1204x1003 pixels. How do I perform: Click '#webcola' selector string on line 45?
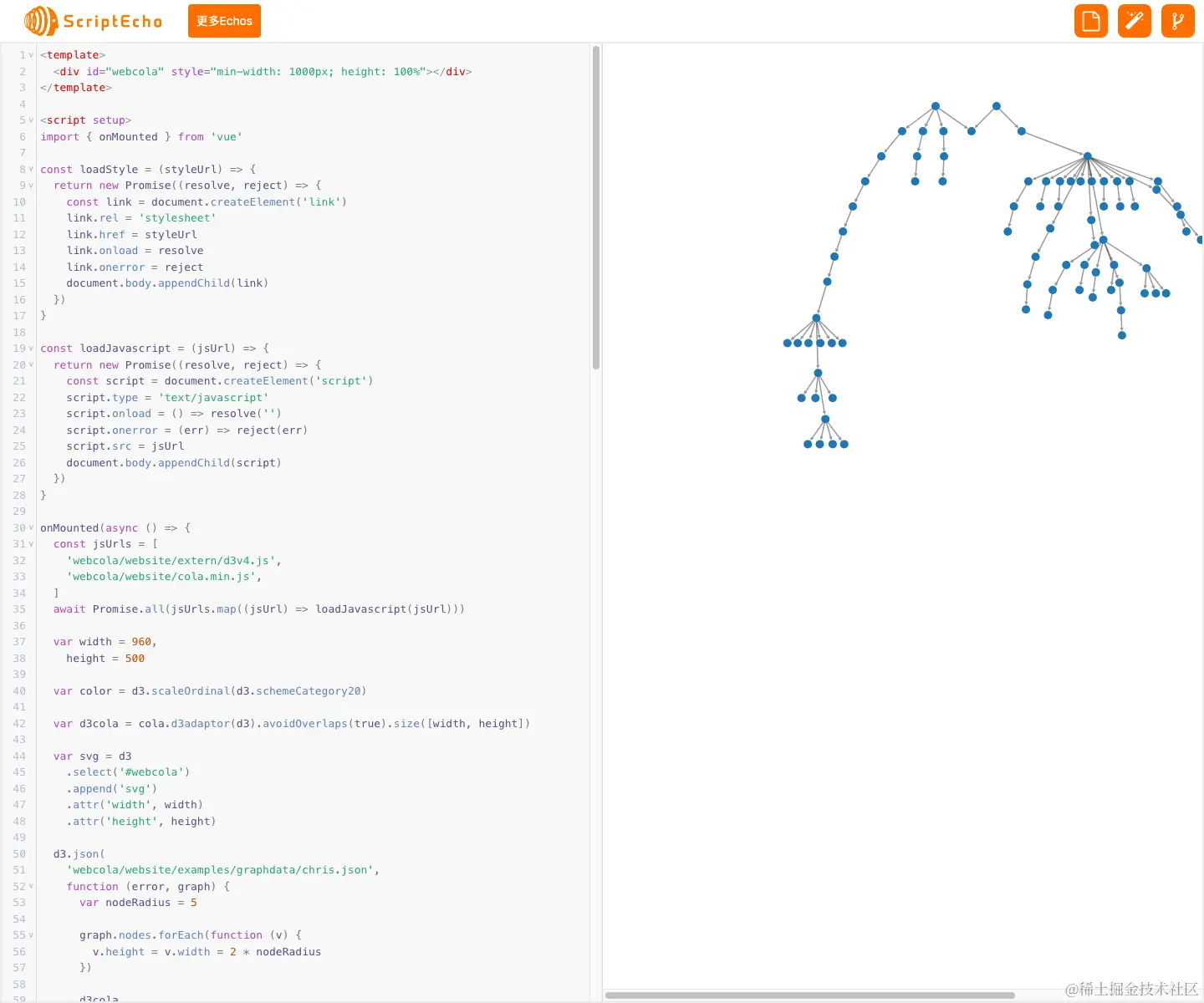[155, 772]
